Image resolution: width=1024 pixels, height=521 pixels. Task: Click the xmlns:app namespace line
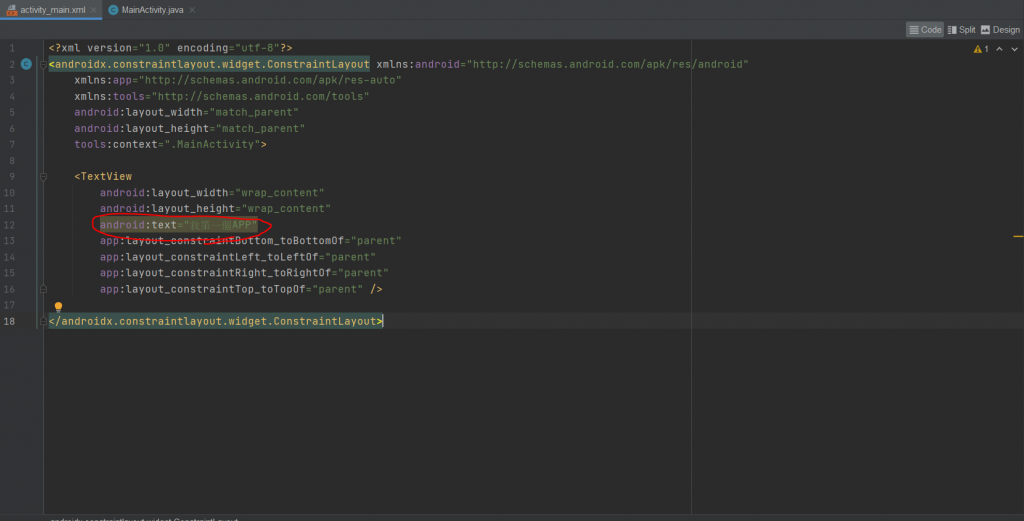pyautogui.click(x=238, y=80)
